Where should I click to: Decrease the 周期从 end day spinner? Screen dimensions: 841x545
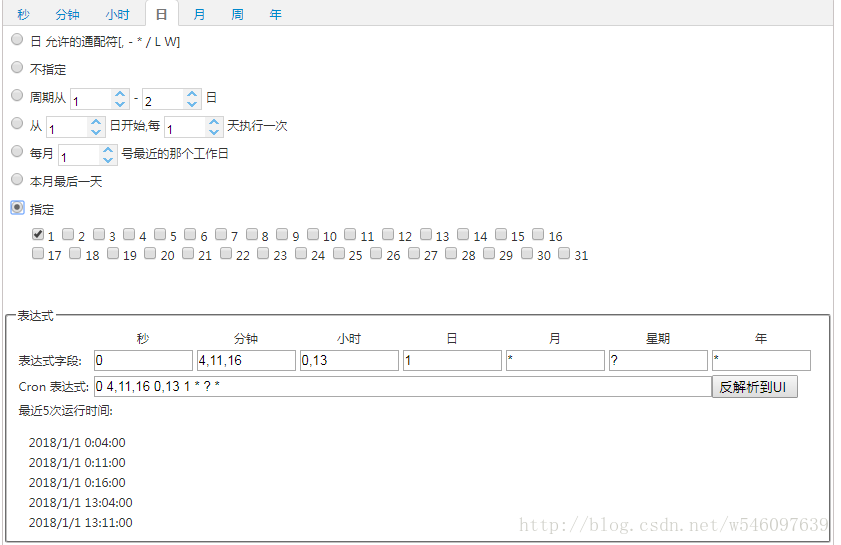(192, 104)
